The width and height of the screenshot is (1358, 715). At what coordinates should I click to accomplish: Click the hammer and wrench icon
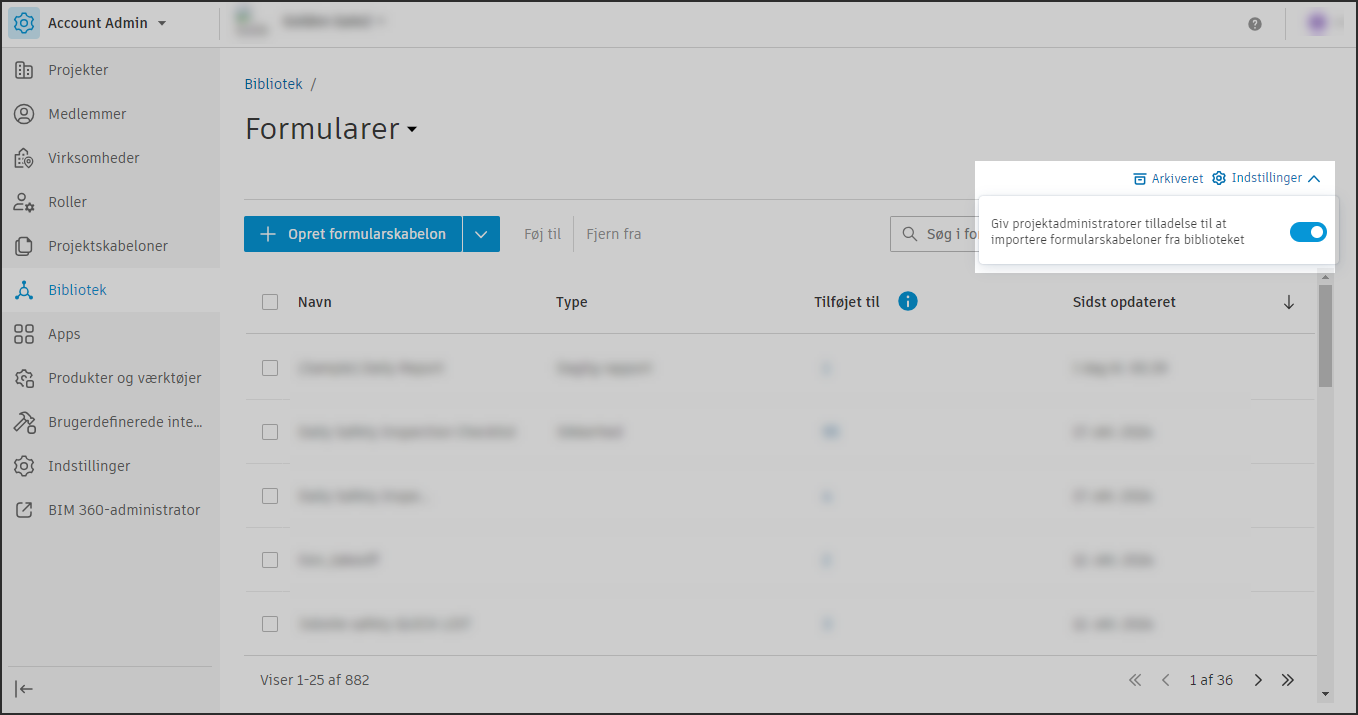(x=24, y=422)
